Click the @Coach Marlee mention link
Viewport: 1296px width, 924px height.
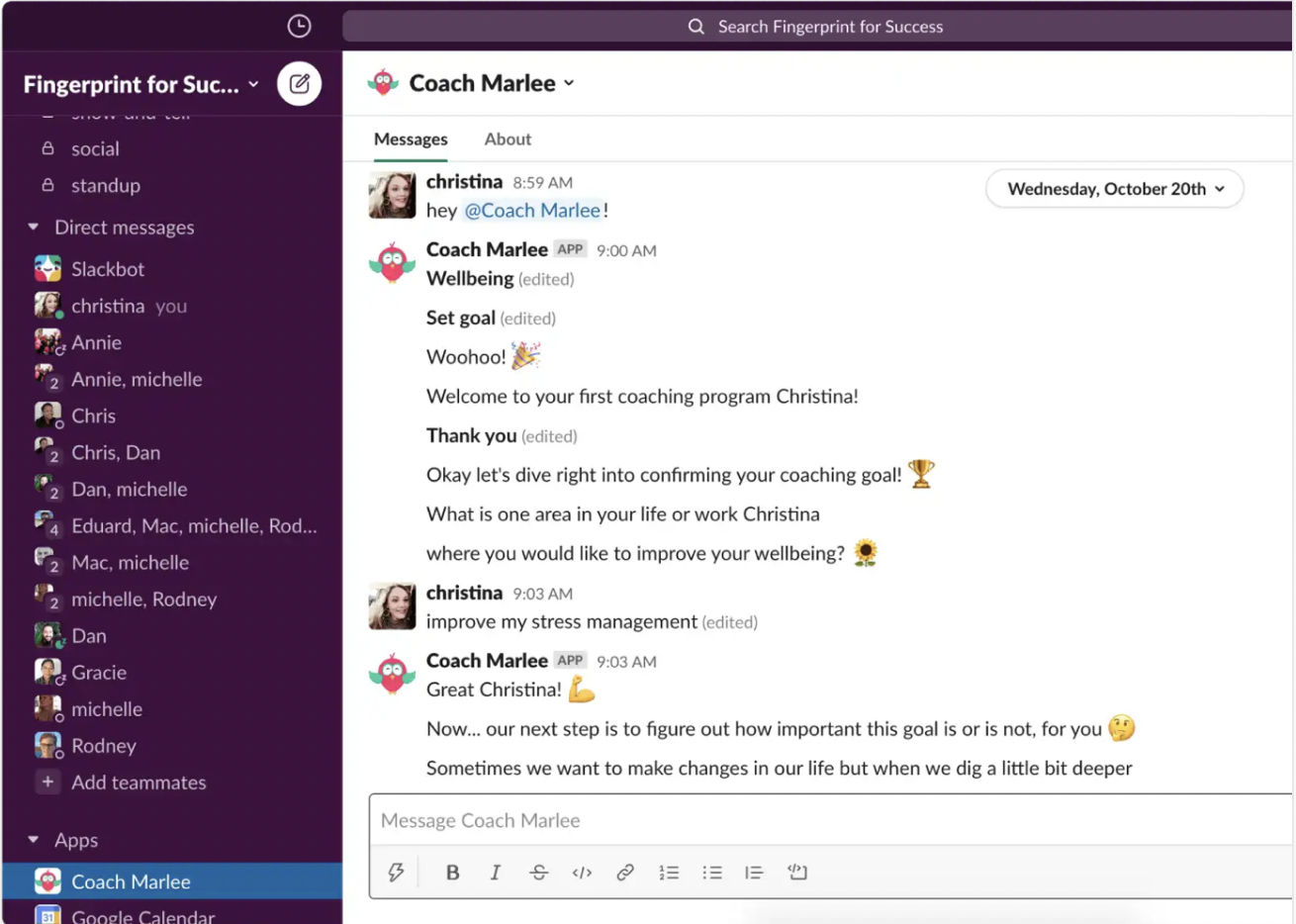coord(532,211)
